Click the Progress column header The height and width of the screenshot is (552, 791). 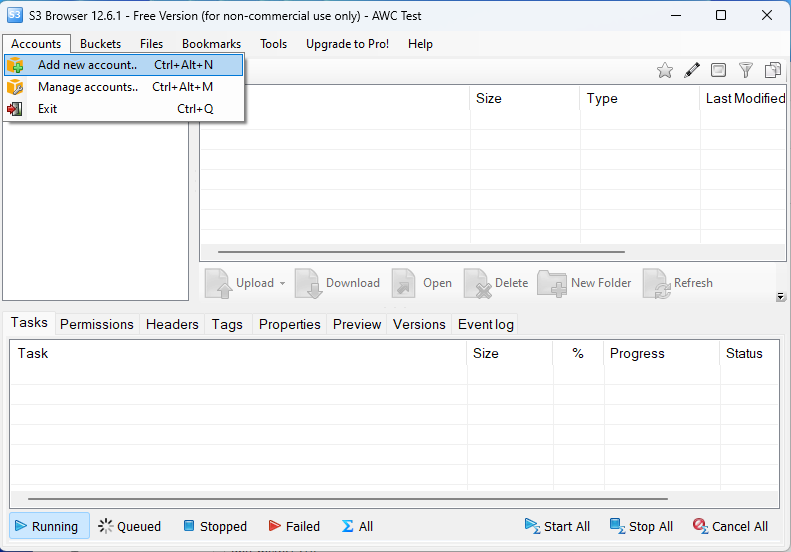[662, 353]
